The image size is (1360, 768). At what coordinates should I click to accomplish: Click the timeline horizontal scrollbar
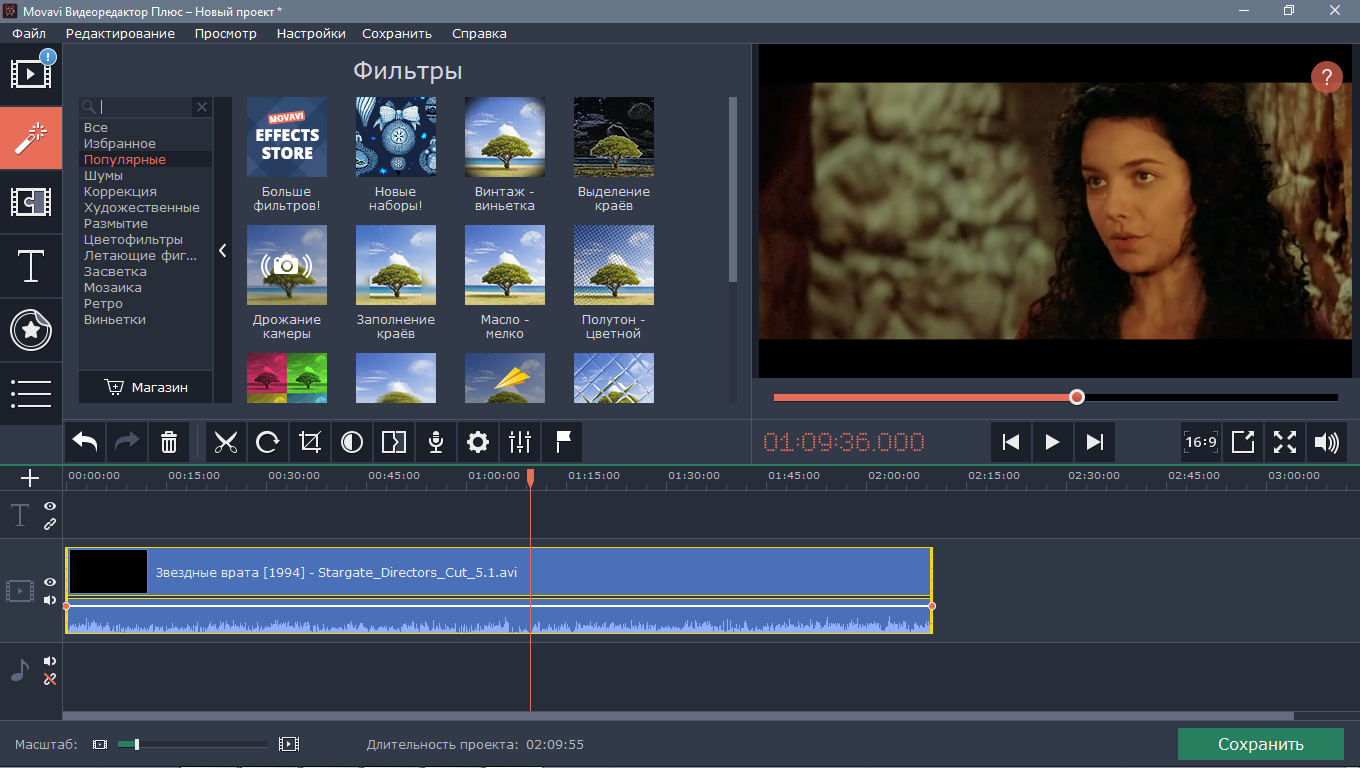pyautogui.click(x=678, y=716)
